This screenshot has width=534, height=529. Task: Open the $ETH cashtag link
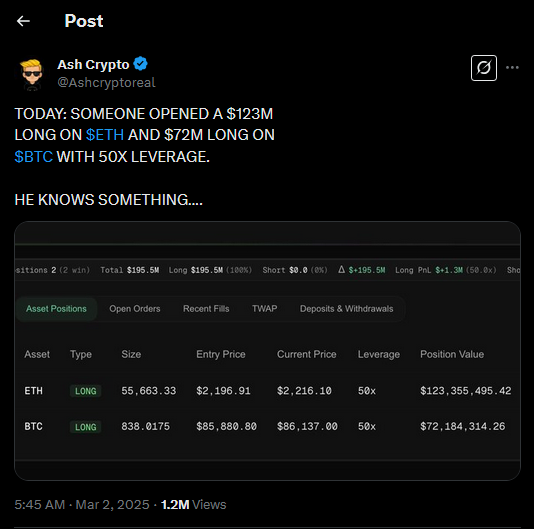tap(105, 135)
